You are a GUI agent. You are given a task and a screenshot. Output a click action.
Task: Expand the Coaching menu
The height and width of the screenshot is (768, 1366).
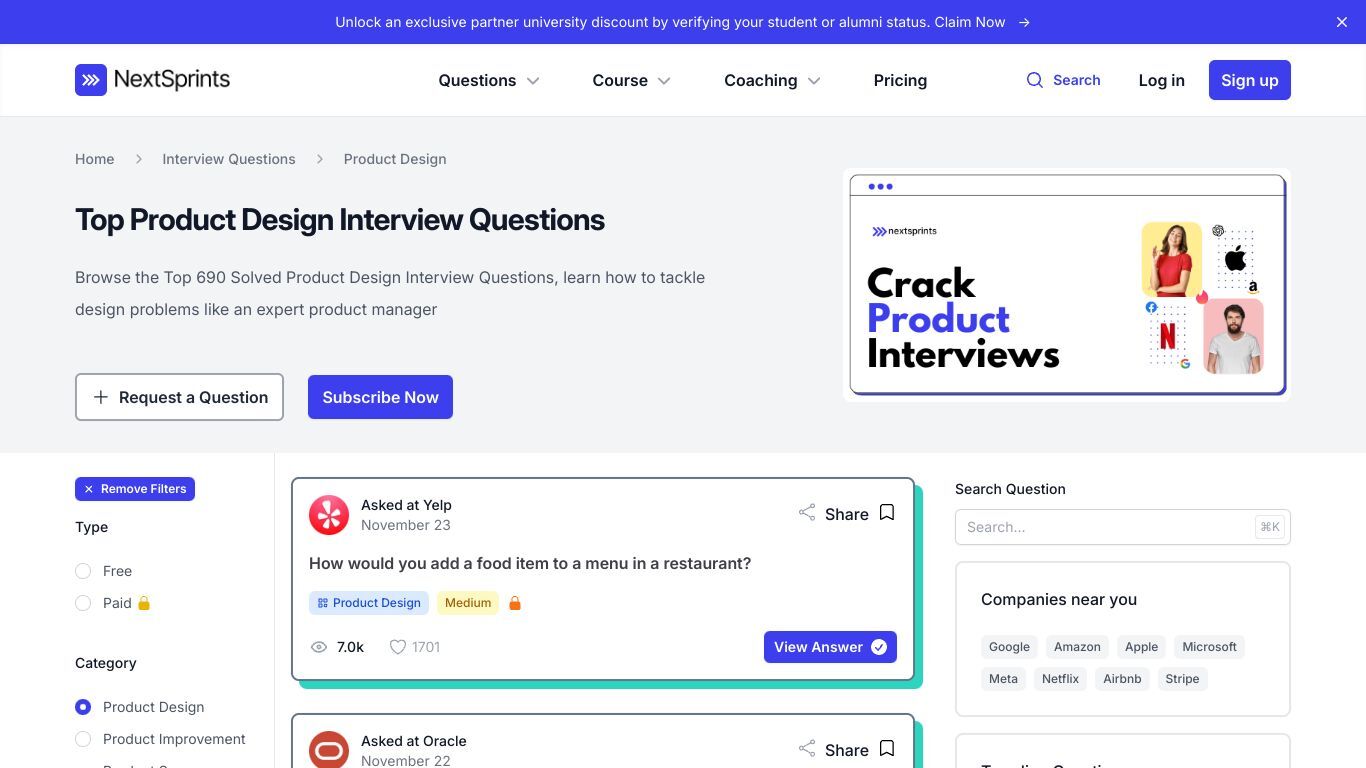click(772, 80)
